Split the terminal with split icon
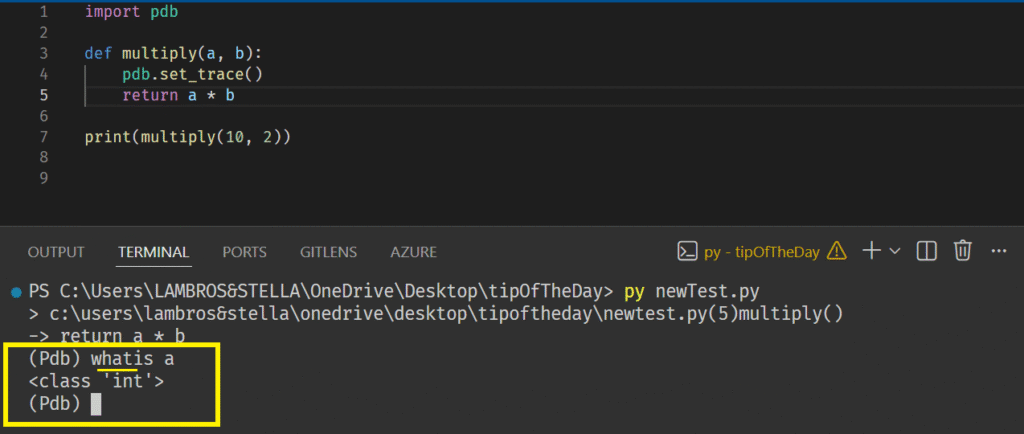This screenshot has width=1024, height=434. click(x=927, y=251)
